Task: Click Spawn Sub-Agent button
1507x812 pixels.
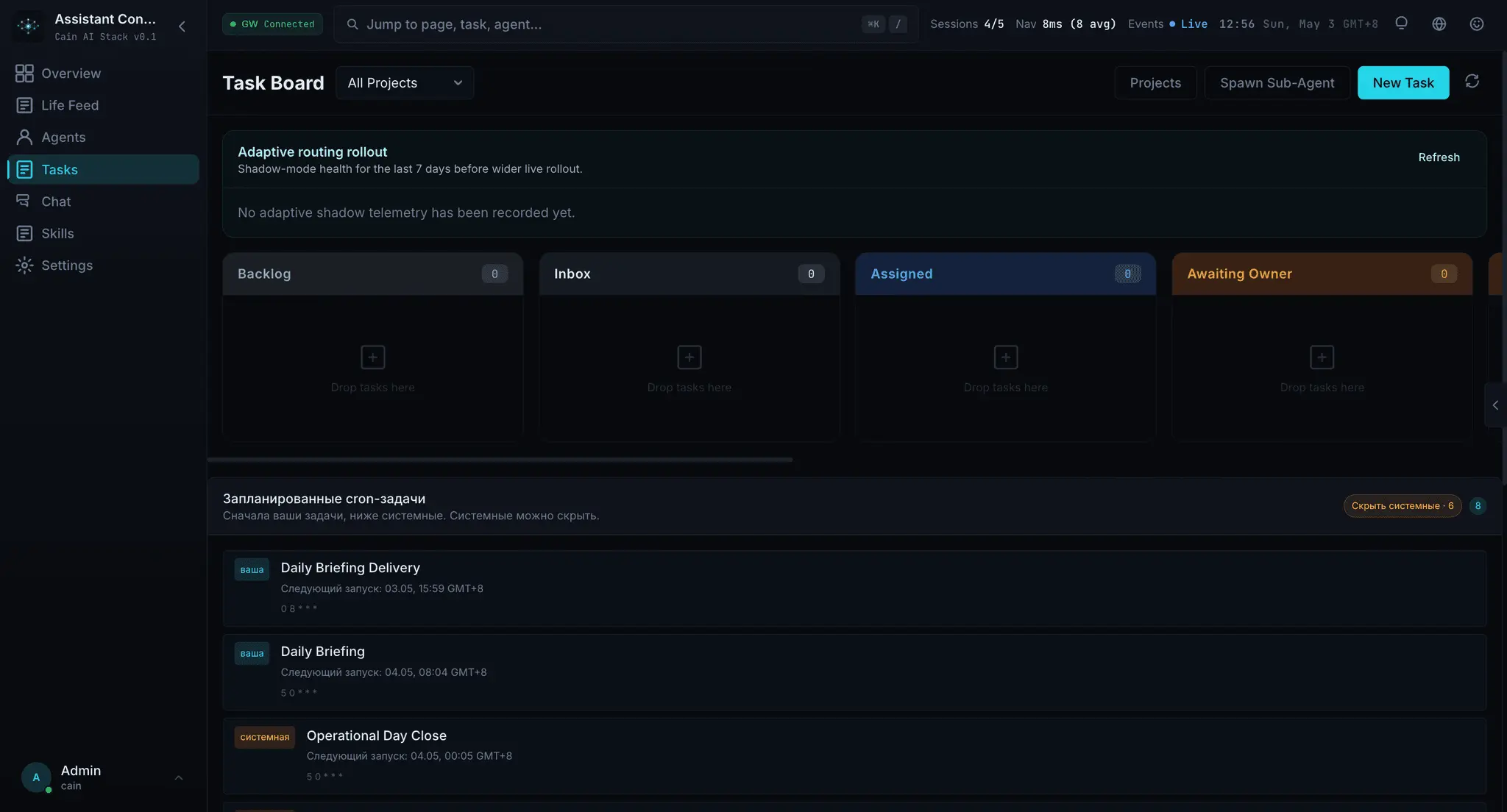Action: coord(1277,83)
